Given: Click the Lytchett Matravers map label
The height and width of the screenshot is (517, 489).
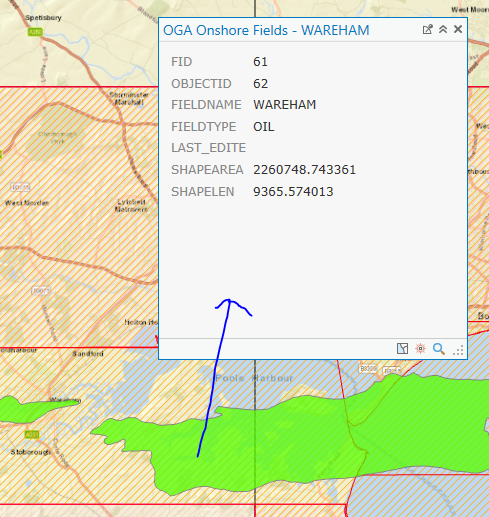Looking at the screenshot, I should pos(131,205).
